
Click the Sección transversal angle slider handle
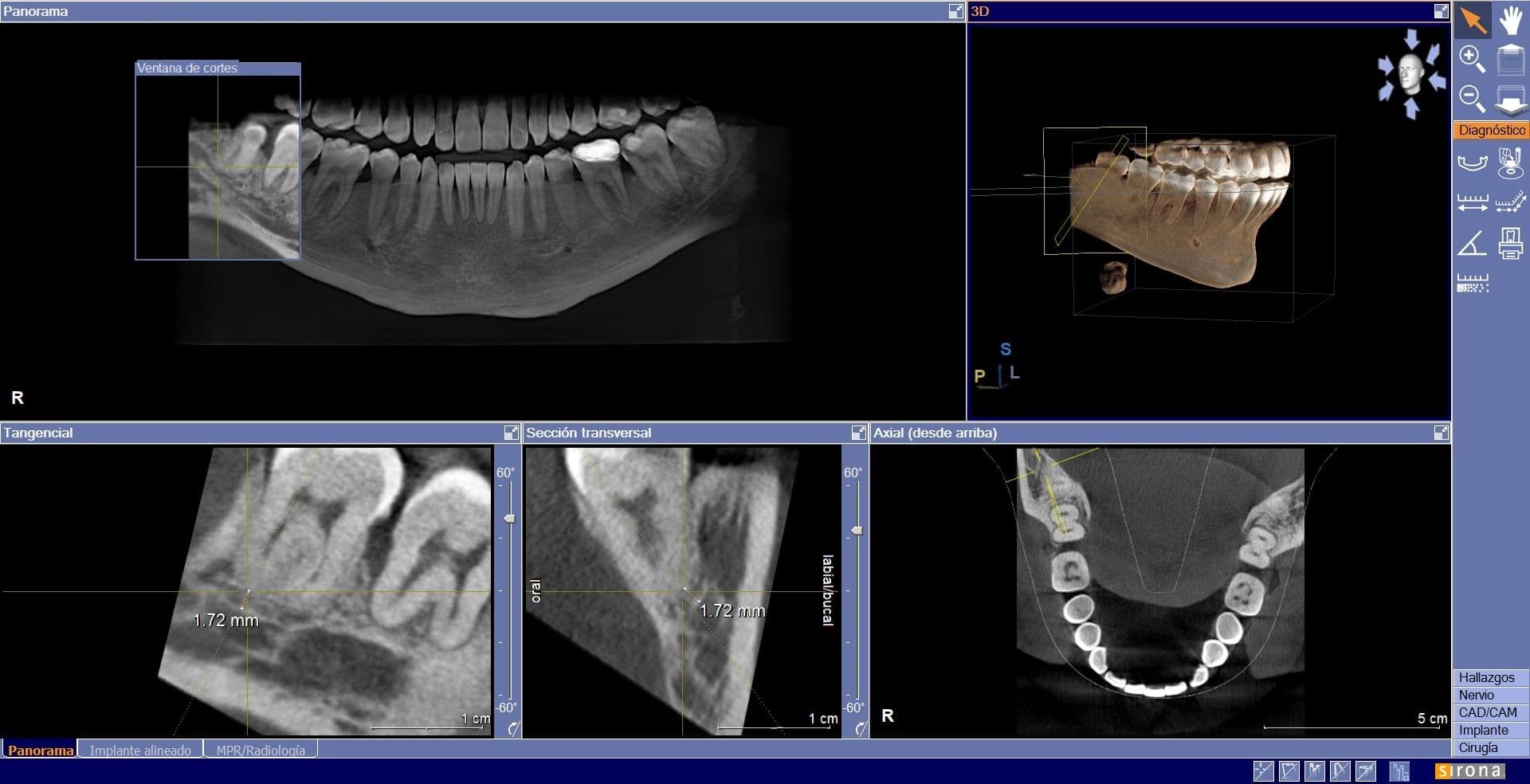pos(857,530)
